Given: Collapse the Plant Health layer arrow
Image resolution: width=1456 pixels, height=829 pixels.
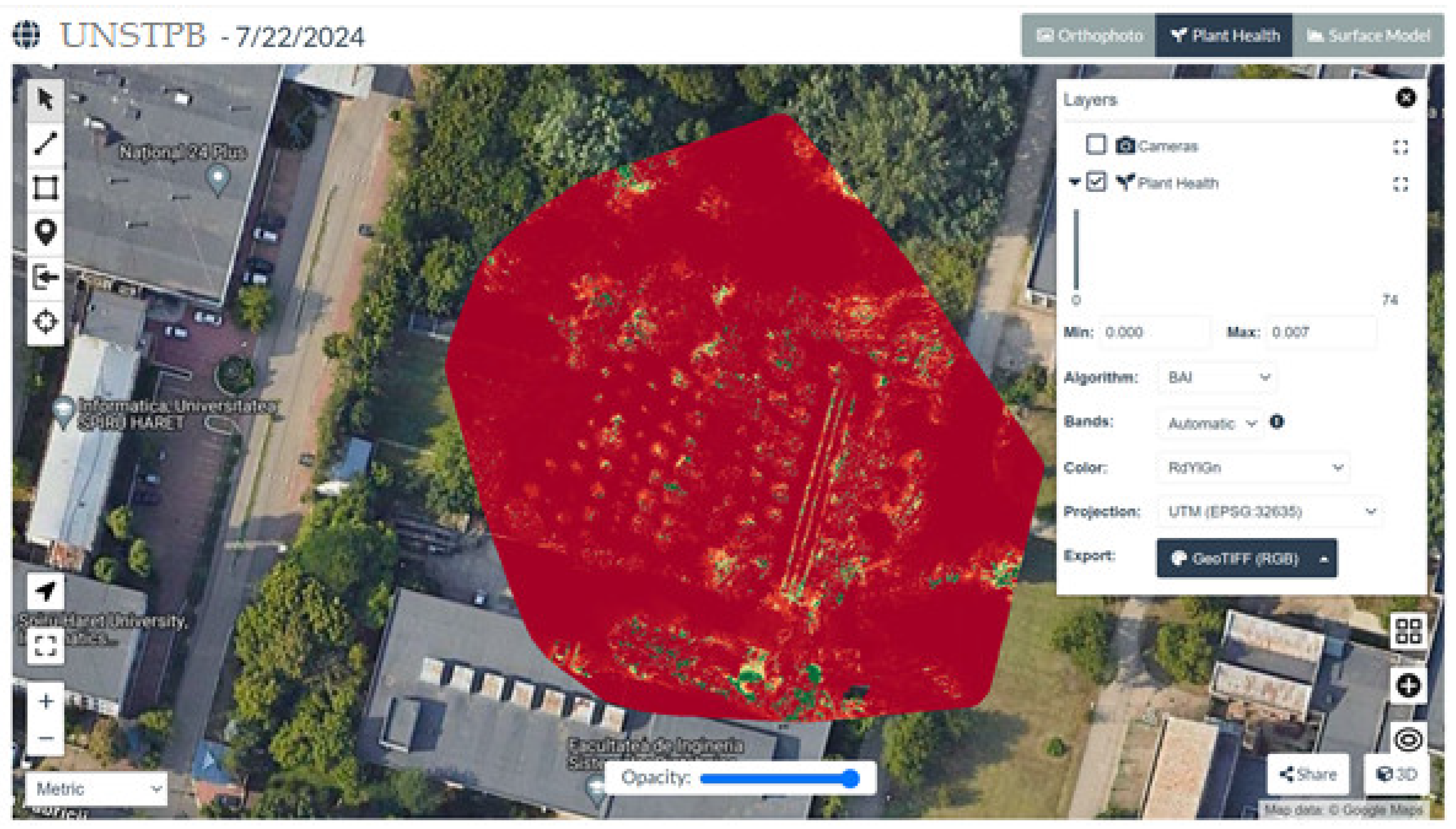Looking at the screenshot, I should pos(1074,182).
